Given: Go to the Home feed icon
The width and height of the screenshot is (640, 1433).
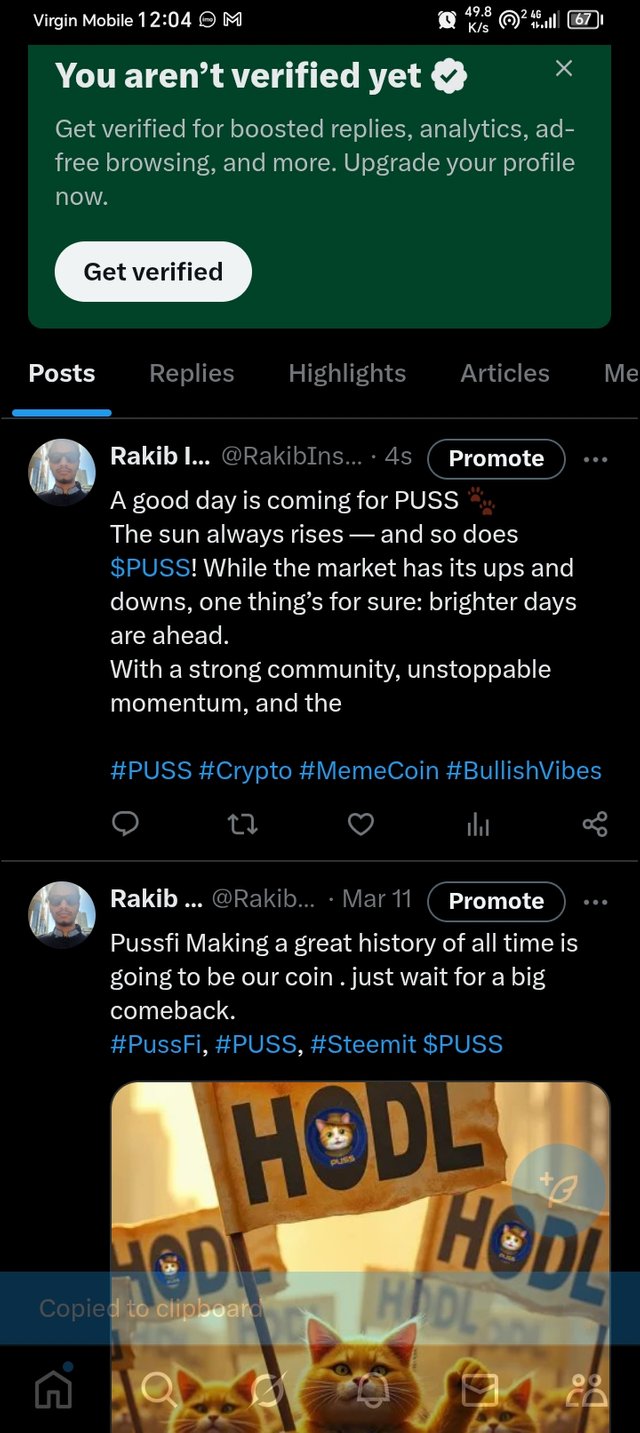Looking at the screenshot, I should (54, 1388).
